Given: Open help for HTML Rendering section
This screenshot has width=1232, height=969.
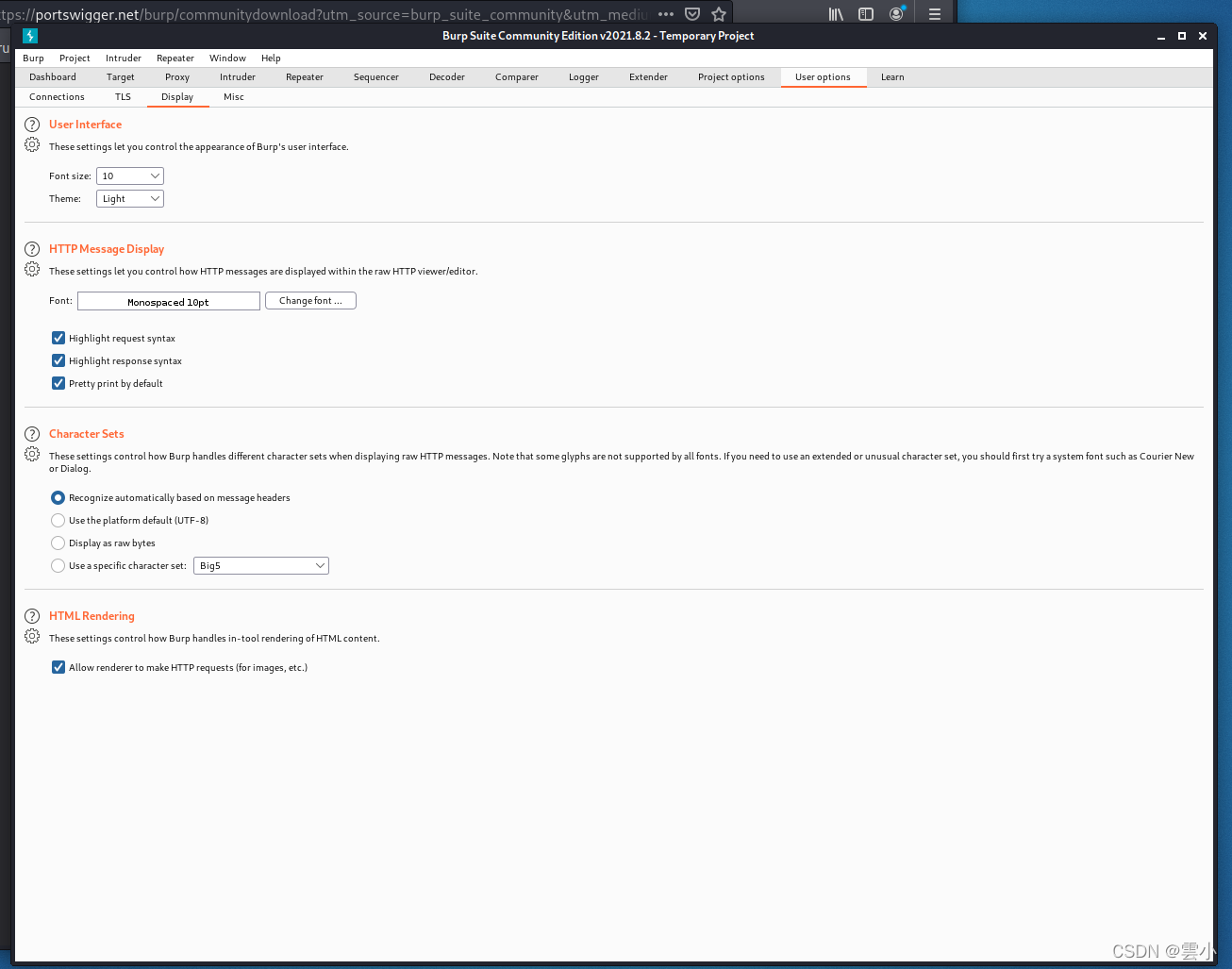Looking at the screenshot, I should 32,616.
